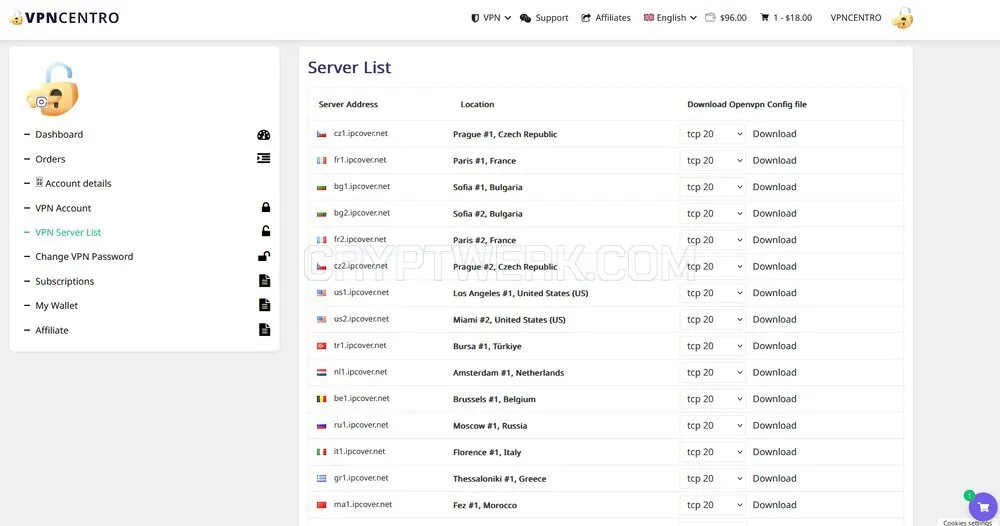Open the tcp 20 dropdown for Florence #1

coord(713,451)
